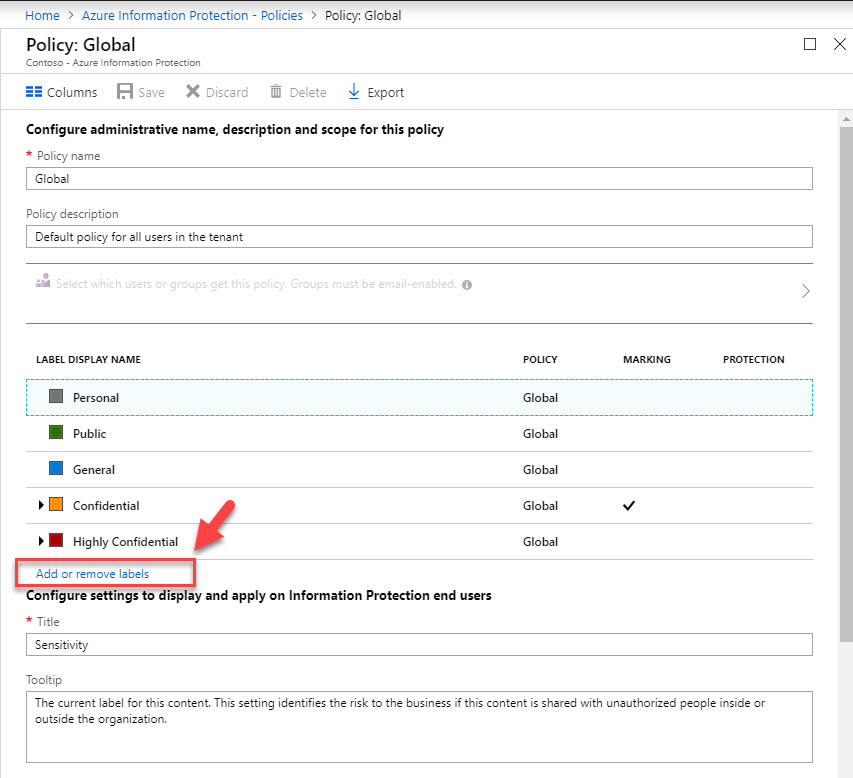This screenshot has height=778, width=853.
Task: Edit the Policy description field
Action: (419, 237)
